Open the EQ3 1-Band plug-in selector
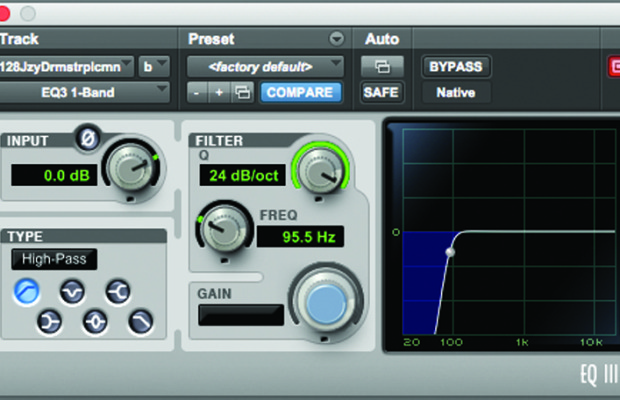The height and width of the screenshot is (400, 620). pos(84,93)
